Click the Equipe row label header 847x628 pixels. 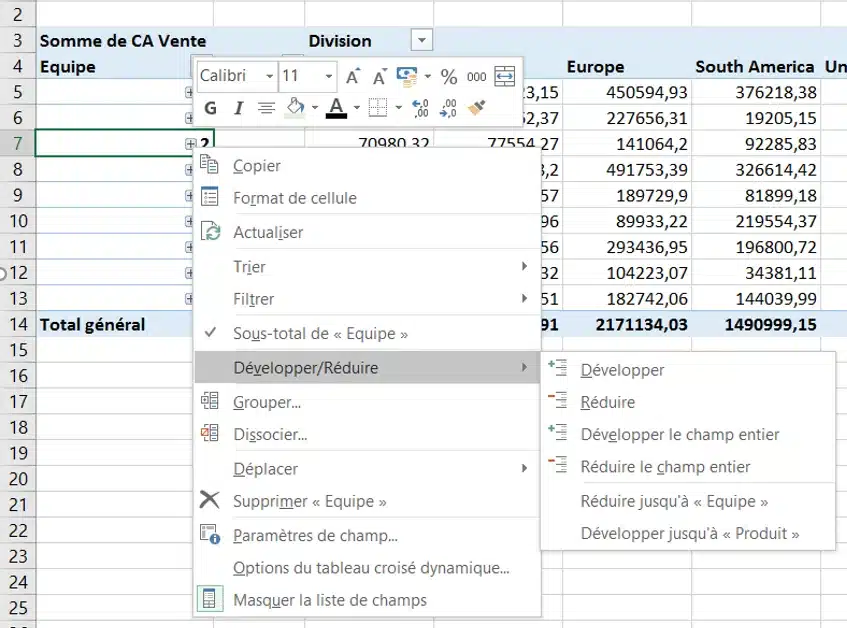pyautogui.click(x=113, y=67)
